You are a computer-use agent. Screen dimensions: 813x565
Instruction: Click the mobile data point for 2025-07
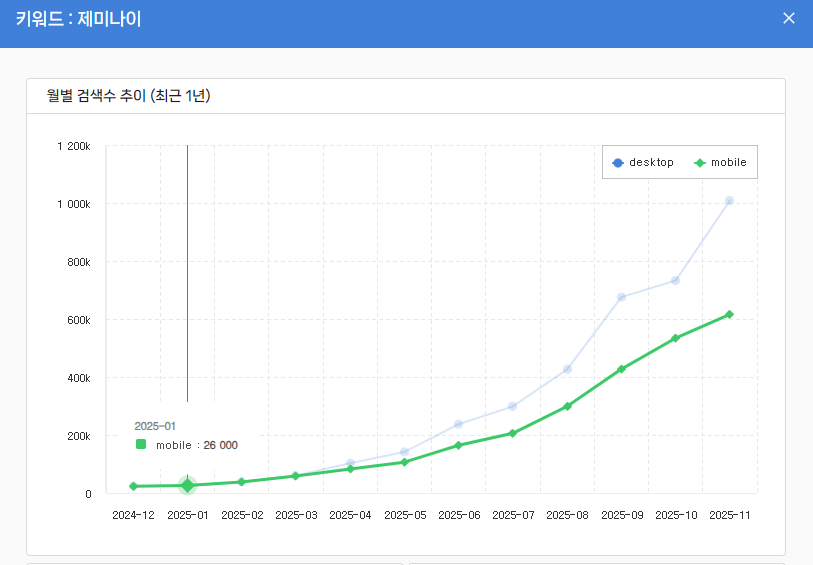click(512, 433)
